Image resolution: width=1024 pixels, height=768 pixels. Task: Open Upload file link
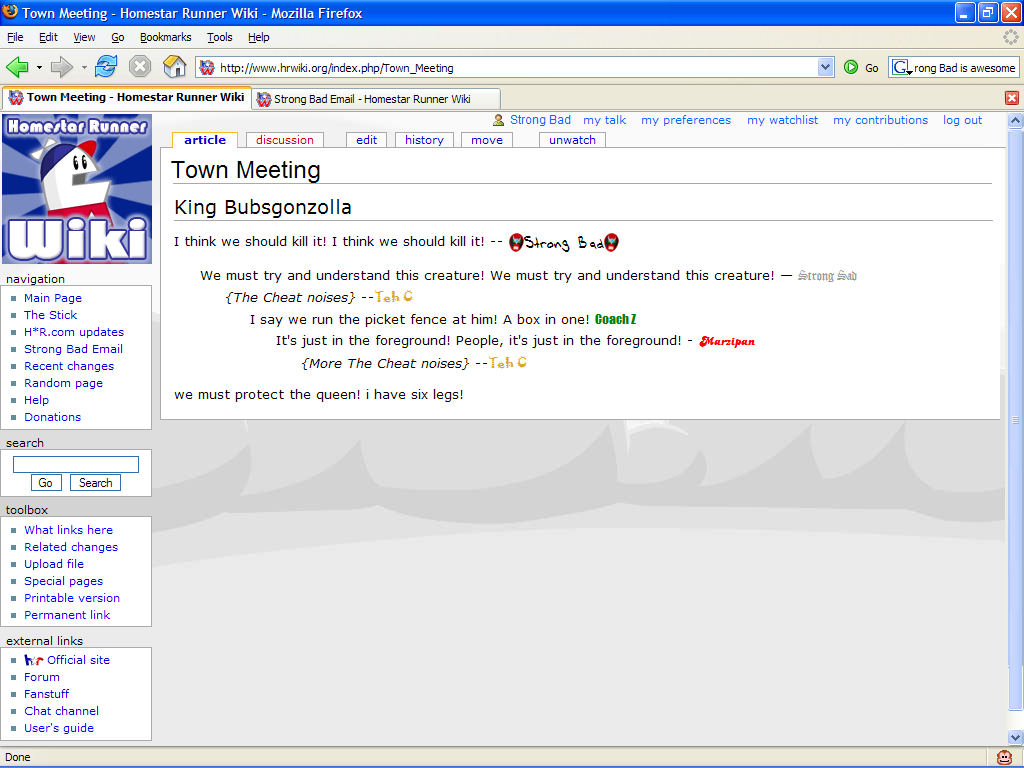pyautogui.click(x=54, y=564)
